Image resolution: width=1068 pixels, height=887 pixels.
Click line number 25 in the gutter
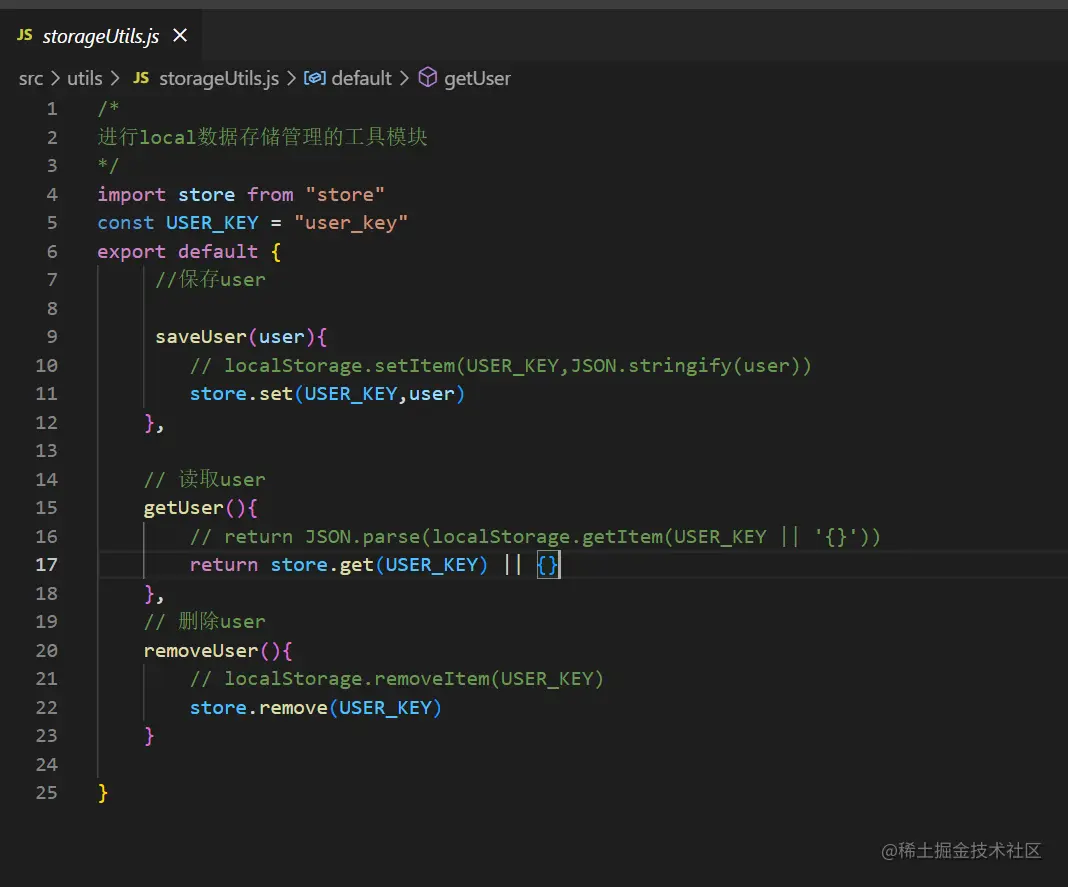coord(46,793)
